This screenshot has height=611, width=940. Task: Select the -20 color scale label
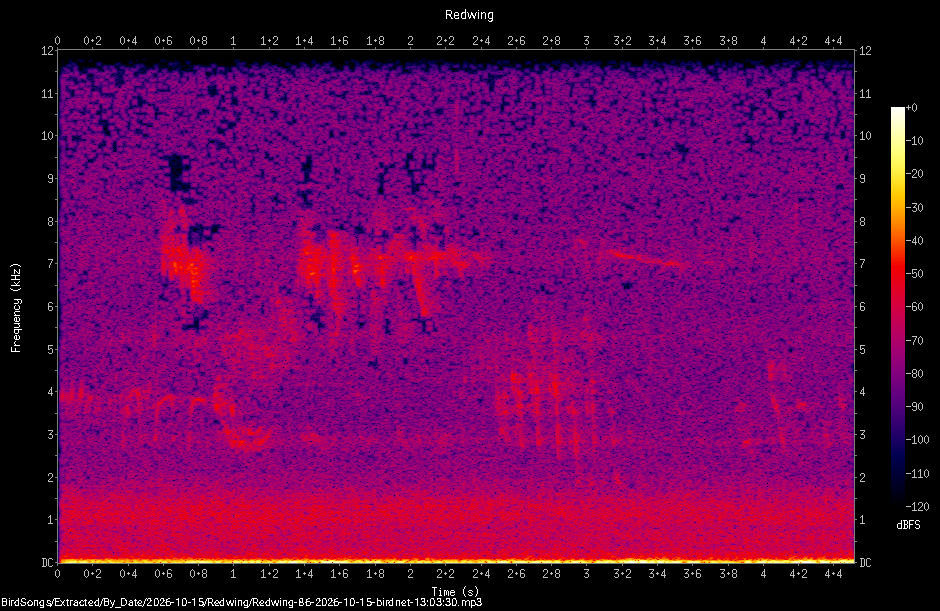[x=914, y=174]
